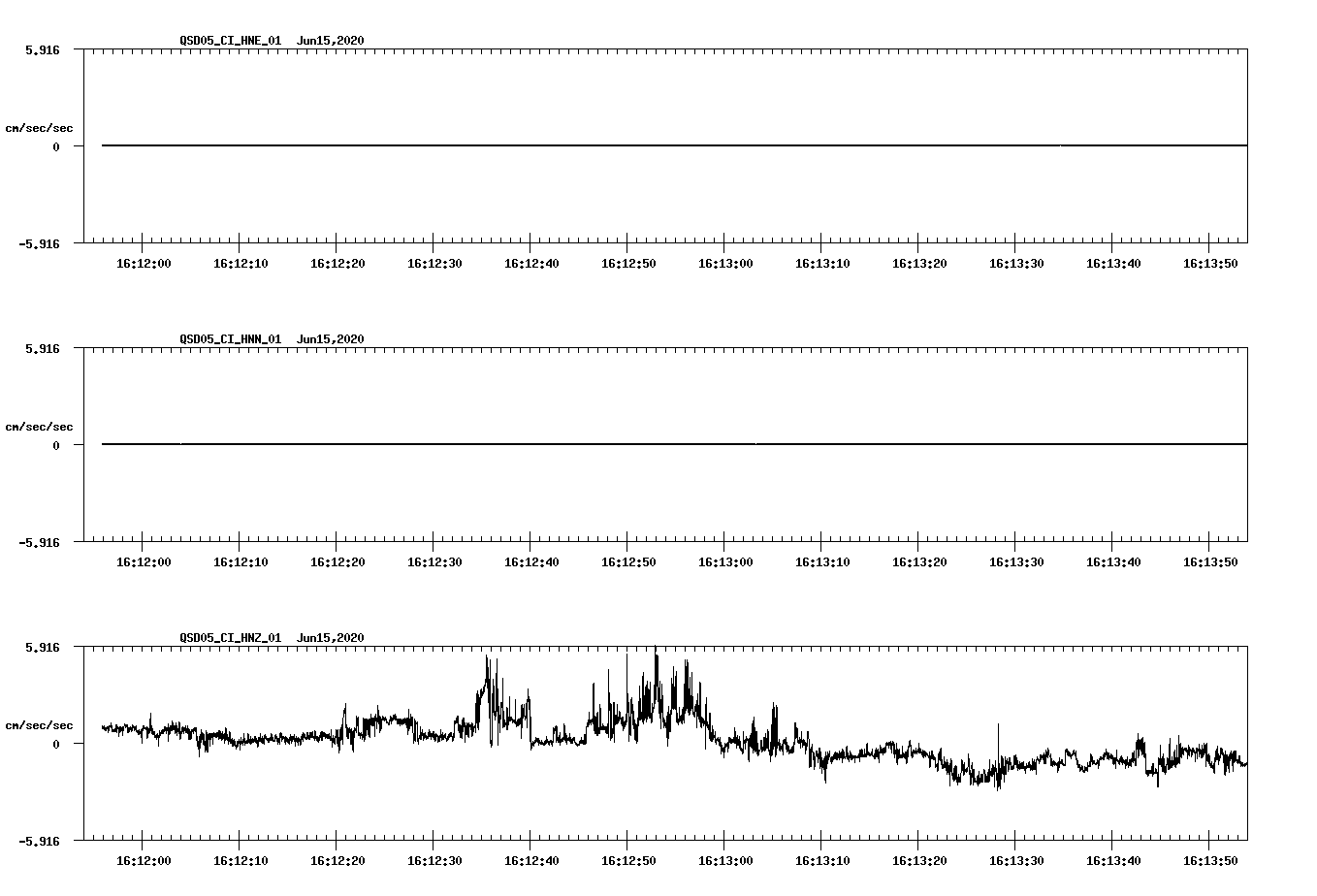Viewport: 1317px width, 896px height.
Task: Click the 16:12:40 time label under HNE plot
Action: tap(531, 264)
